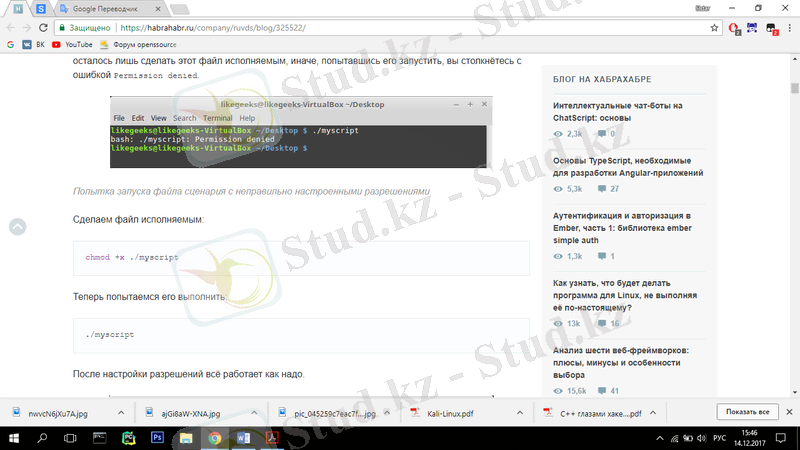Click the scroll-to-top round arrow button
The image size is (800, 450).
click(18, 227)
